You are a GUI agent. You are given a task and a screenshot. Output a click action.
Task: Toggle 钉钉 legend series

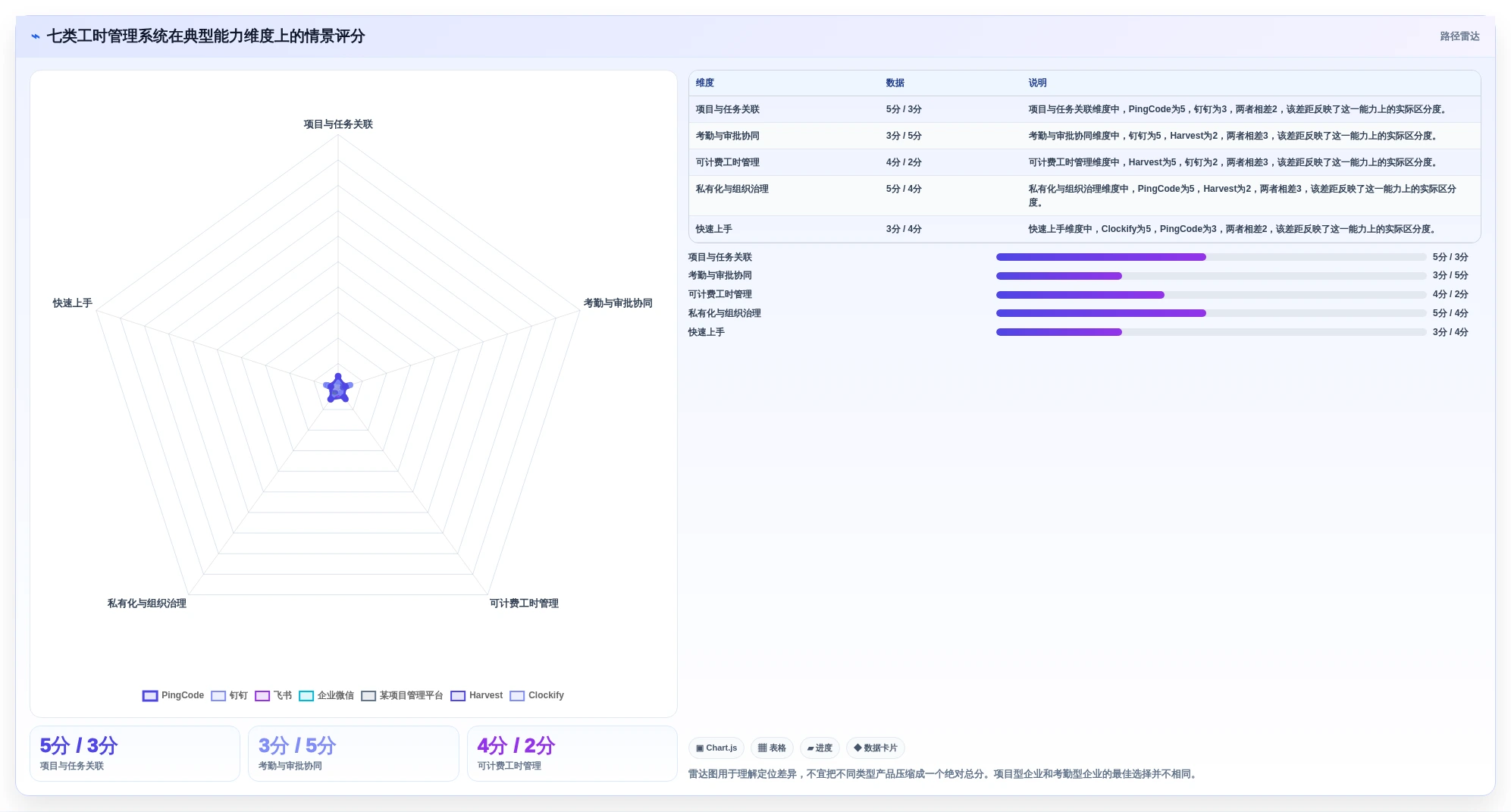tap(229, 695)
